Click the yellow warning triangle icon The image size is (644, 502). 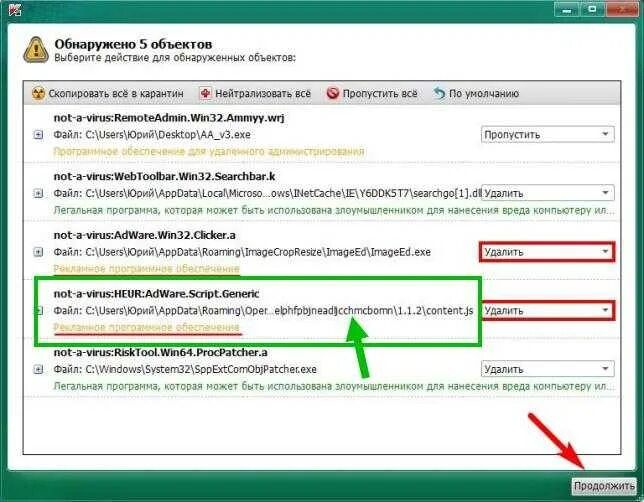pos(36,50)
